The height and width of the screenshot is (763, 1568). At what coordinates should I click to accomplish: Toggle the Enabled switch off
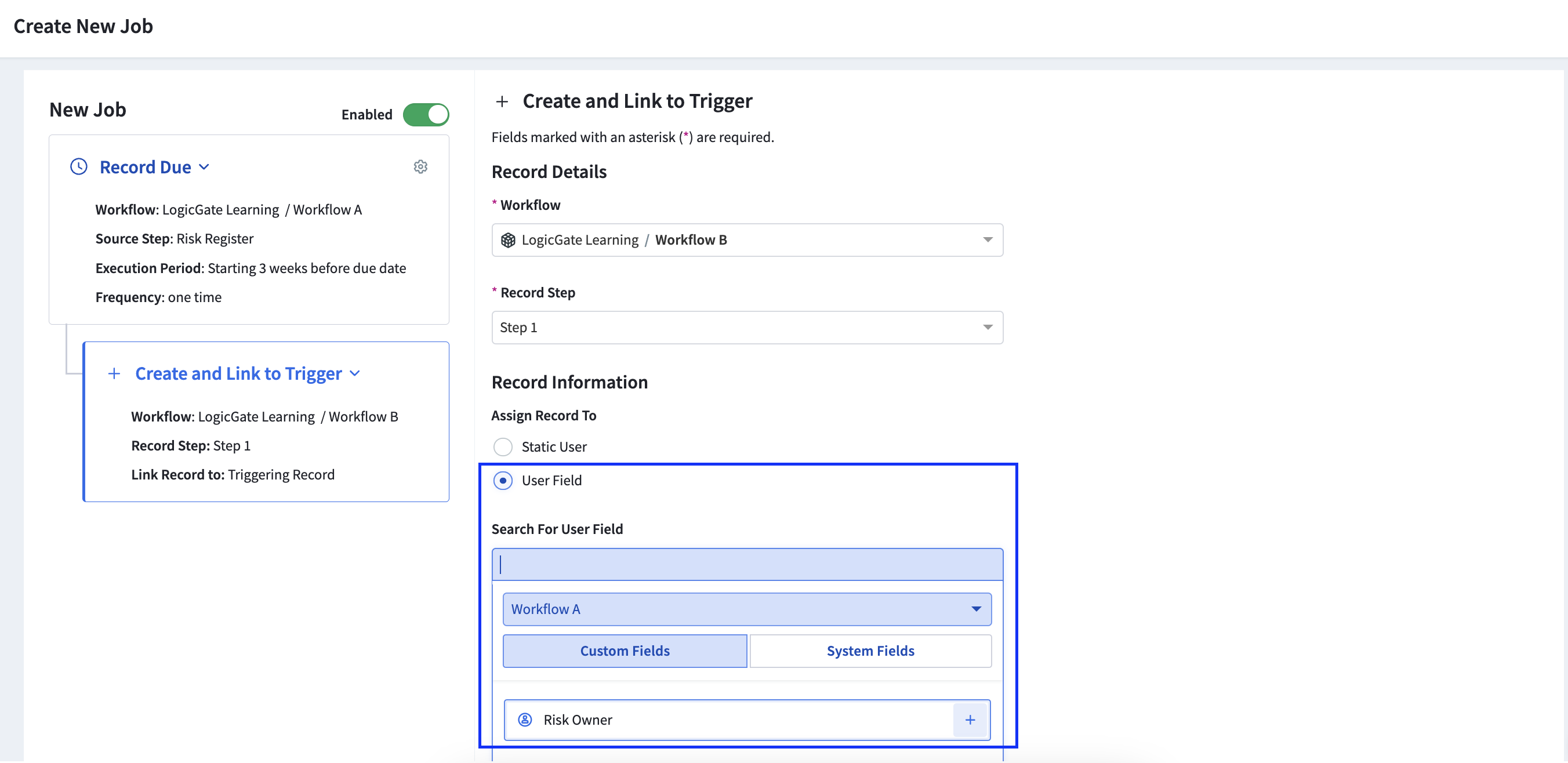pos(426,114)
